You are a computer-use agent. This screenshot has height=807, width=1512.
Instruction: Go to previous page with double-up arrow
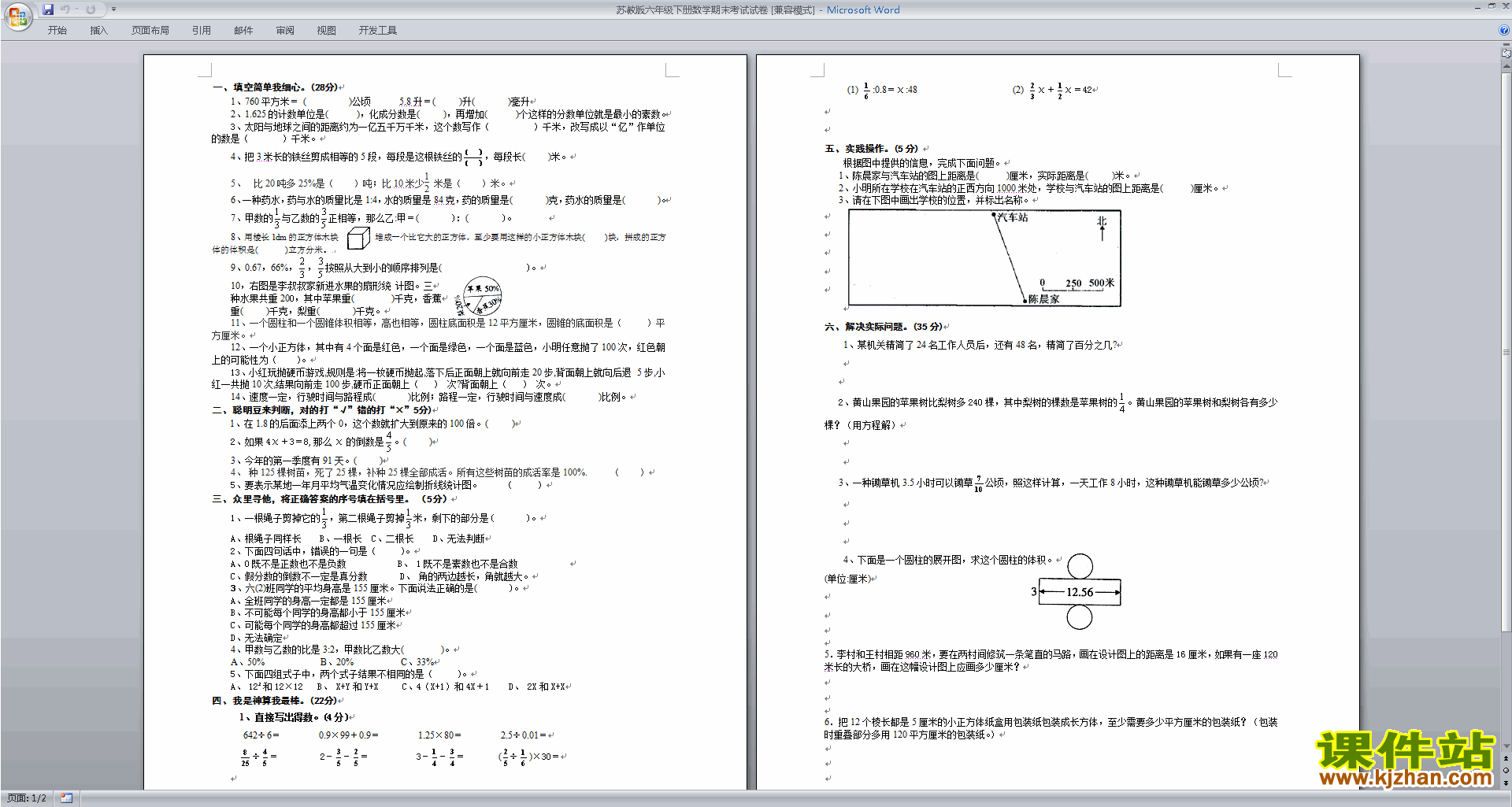pos(1506,759)
